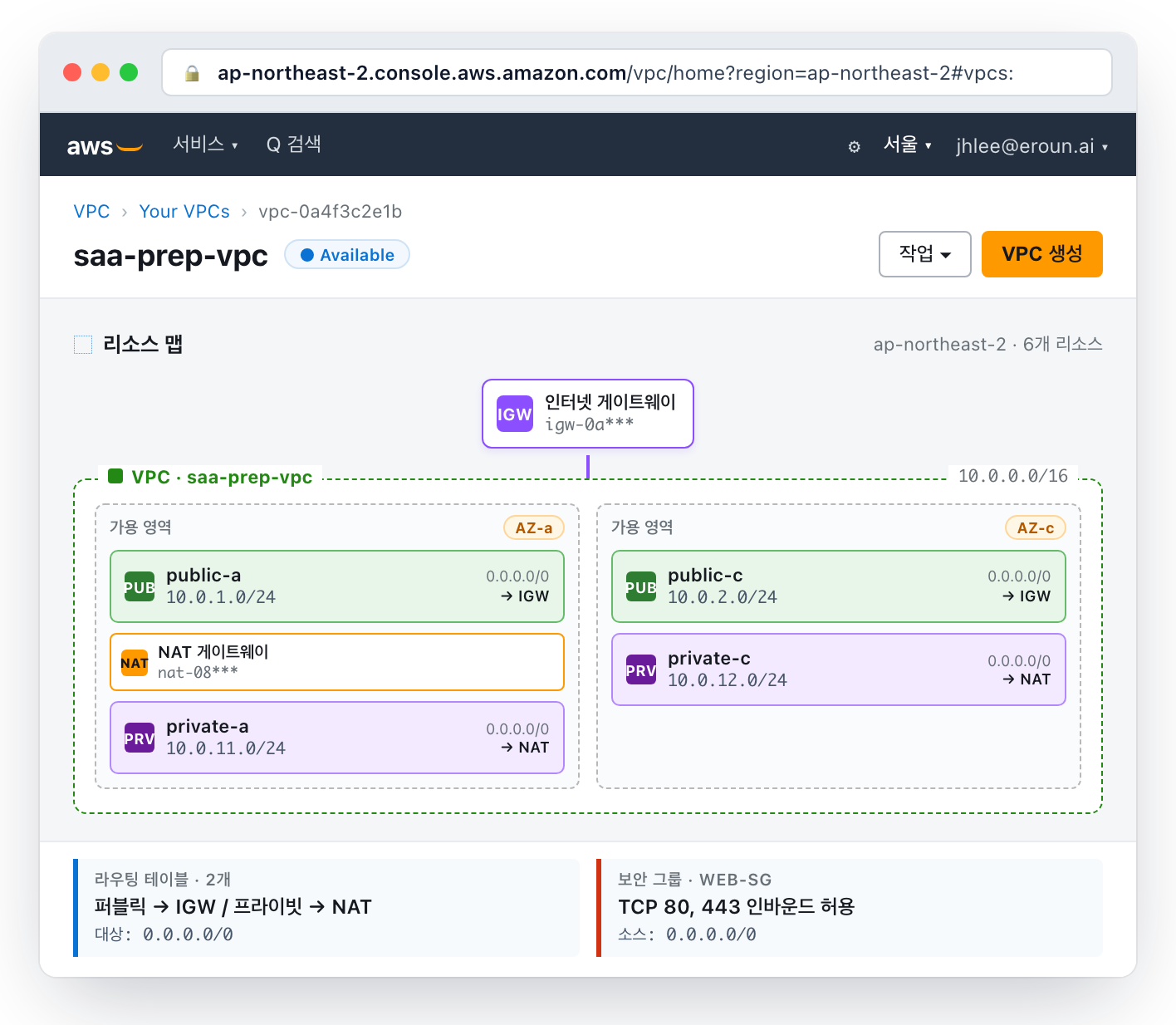Viewport: 1176px width, 1025px height.
Task: Click the 10.0.12.0/24 CIDR text
Action: [x=728, y=680]
